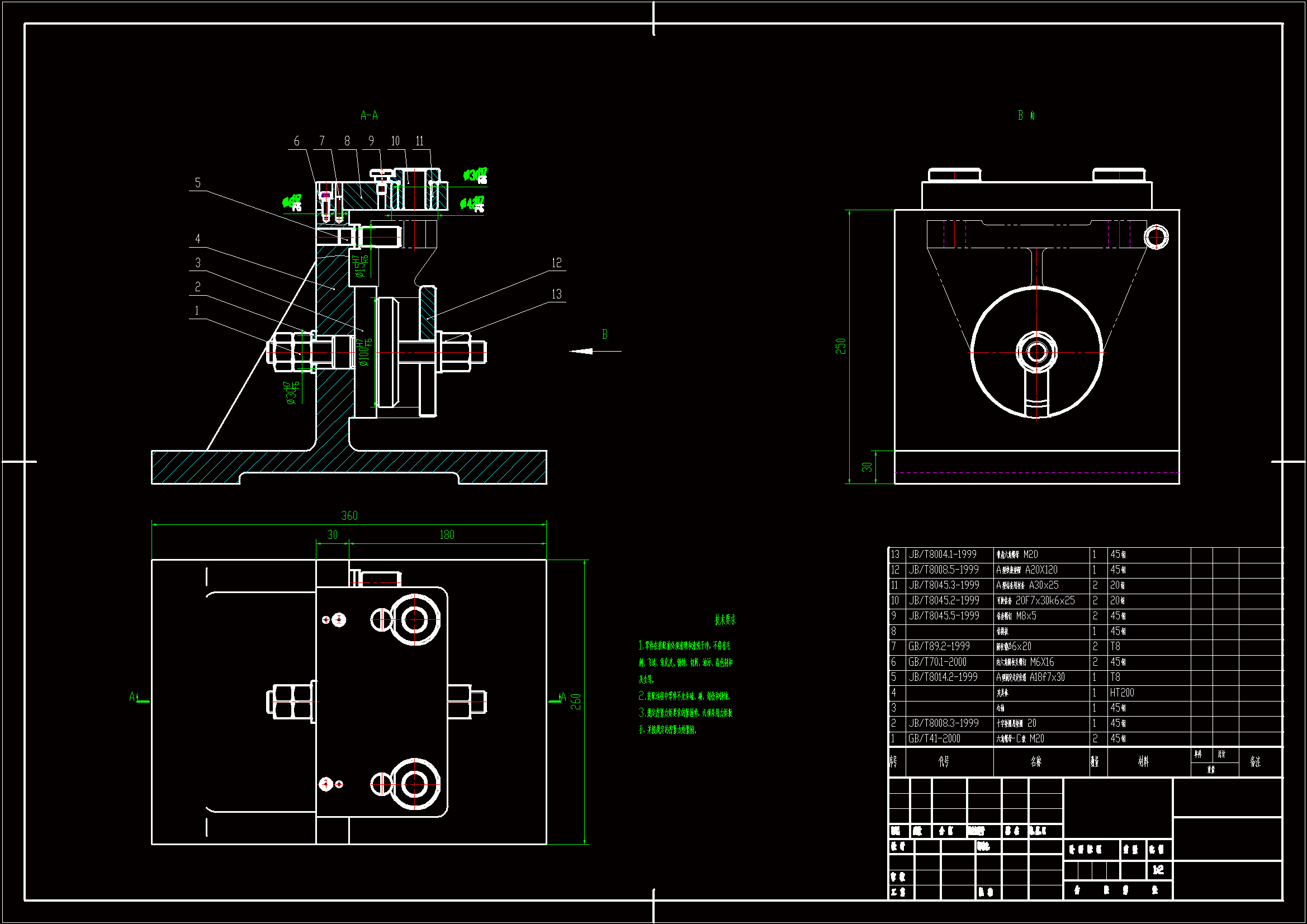
Task: Select the green technical requirements heading
Action: pyautogui.click(x=724, y=620)
